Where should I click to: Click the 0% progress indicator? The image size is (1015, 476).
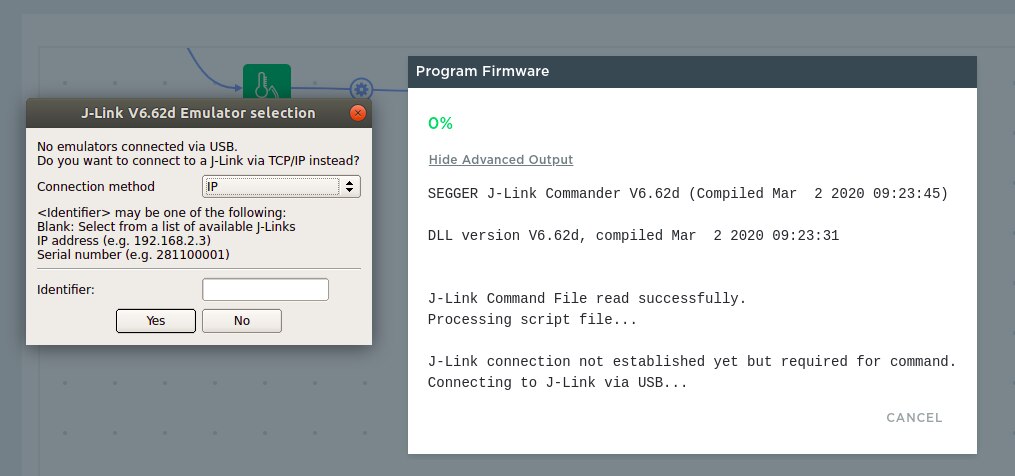(x=440, y=124)
